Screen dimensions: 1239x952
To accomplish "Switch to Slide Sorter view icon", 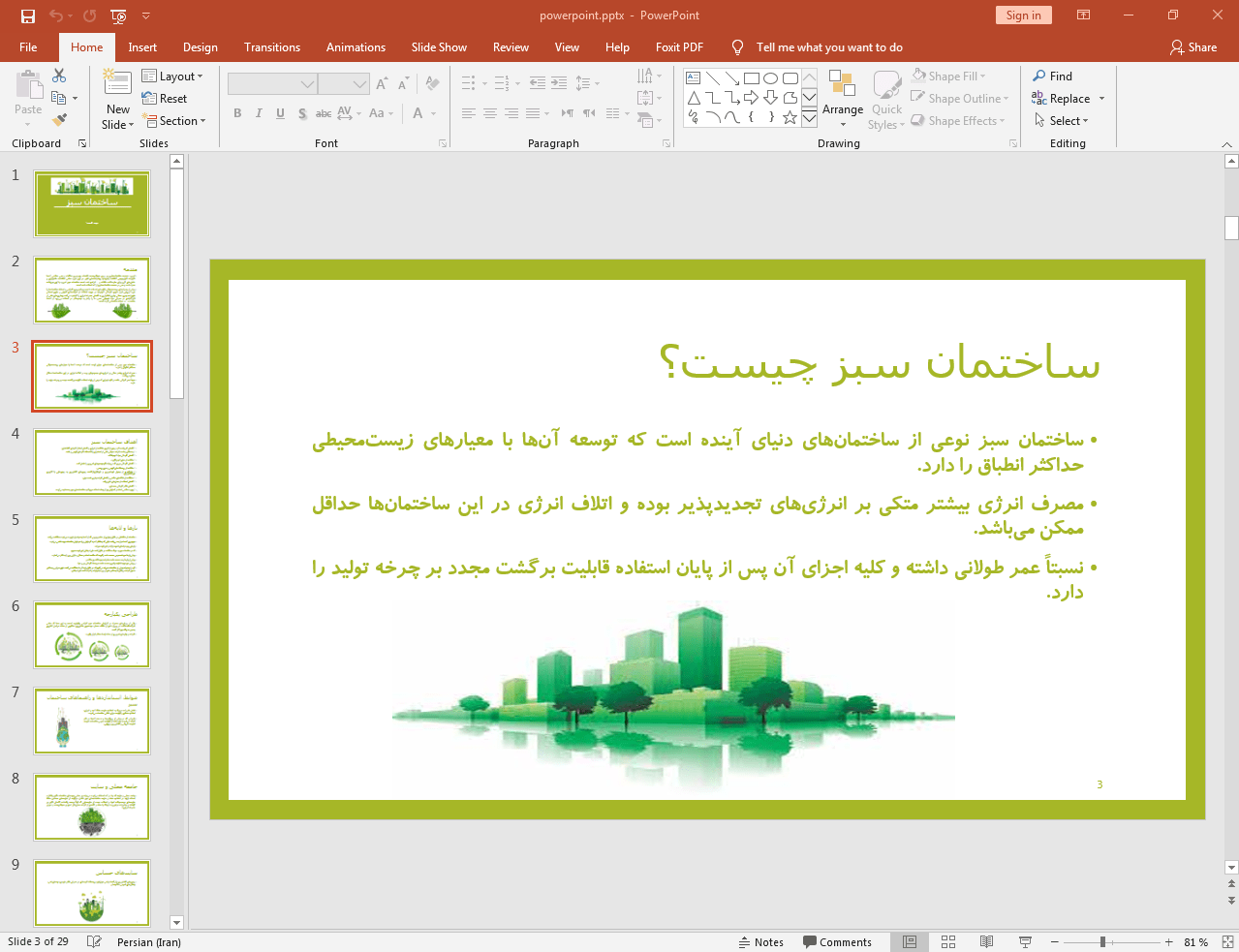I will [948, 942].
